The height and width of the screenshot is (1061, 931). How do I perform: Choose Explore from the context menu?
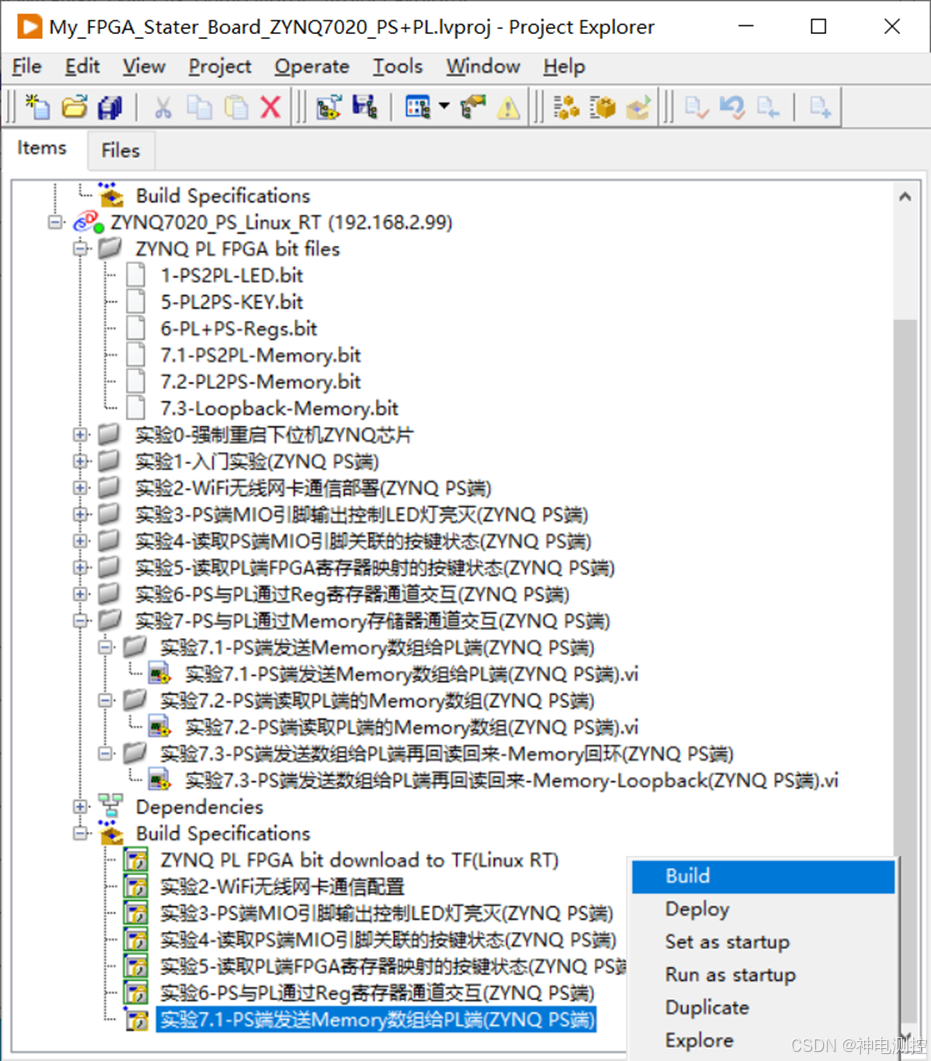coord(763,1040)
